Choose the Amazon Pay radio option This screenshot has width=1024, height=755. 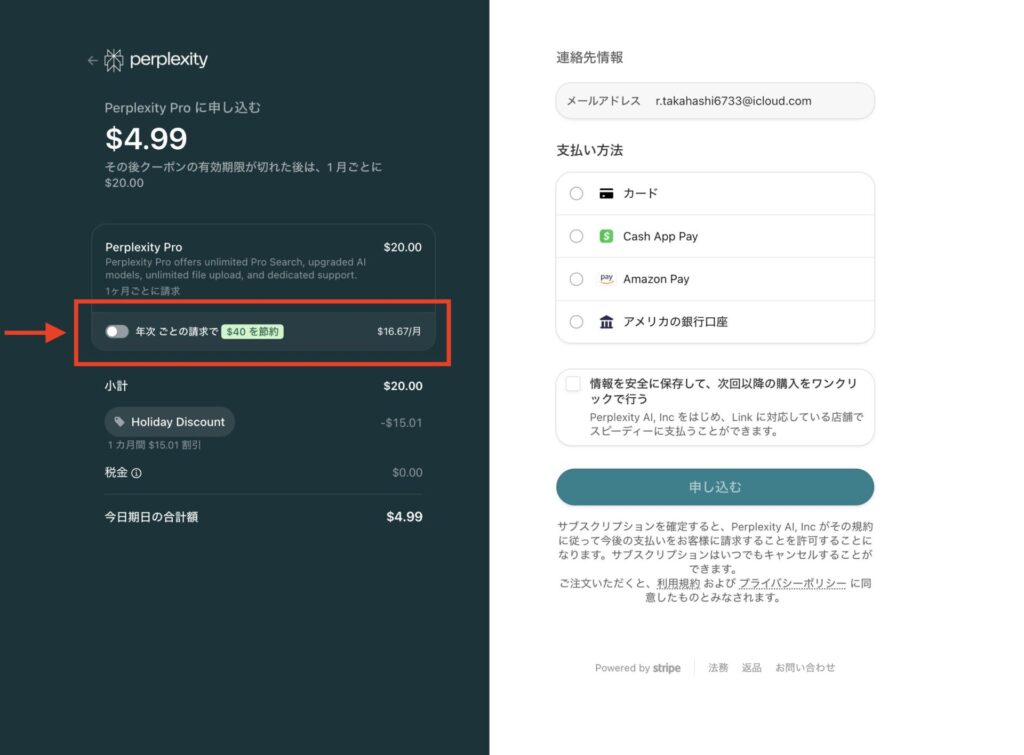(576, 279)
